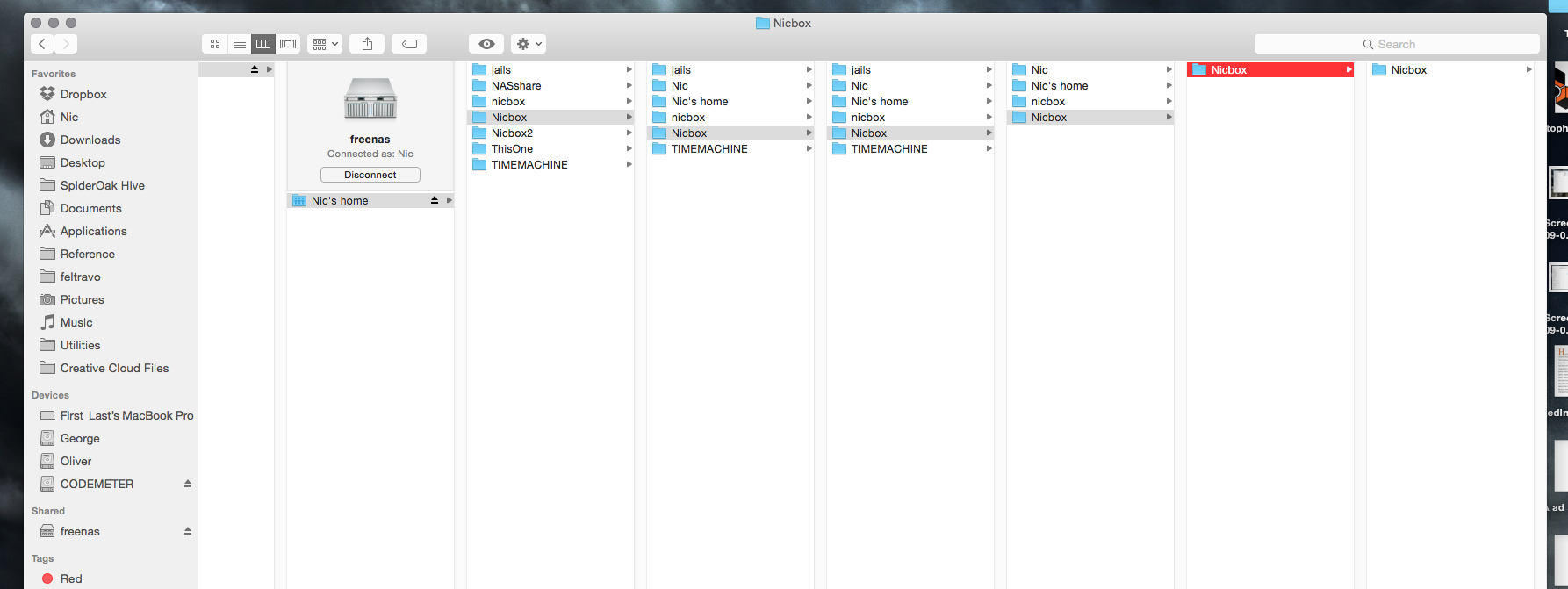The height and width of the screenshot is (589, 1568).
Task: Click the Edit Tags toolbar button
Action: (x=409, y=44)
